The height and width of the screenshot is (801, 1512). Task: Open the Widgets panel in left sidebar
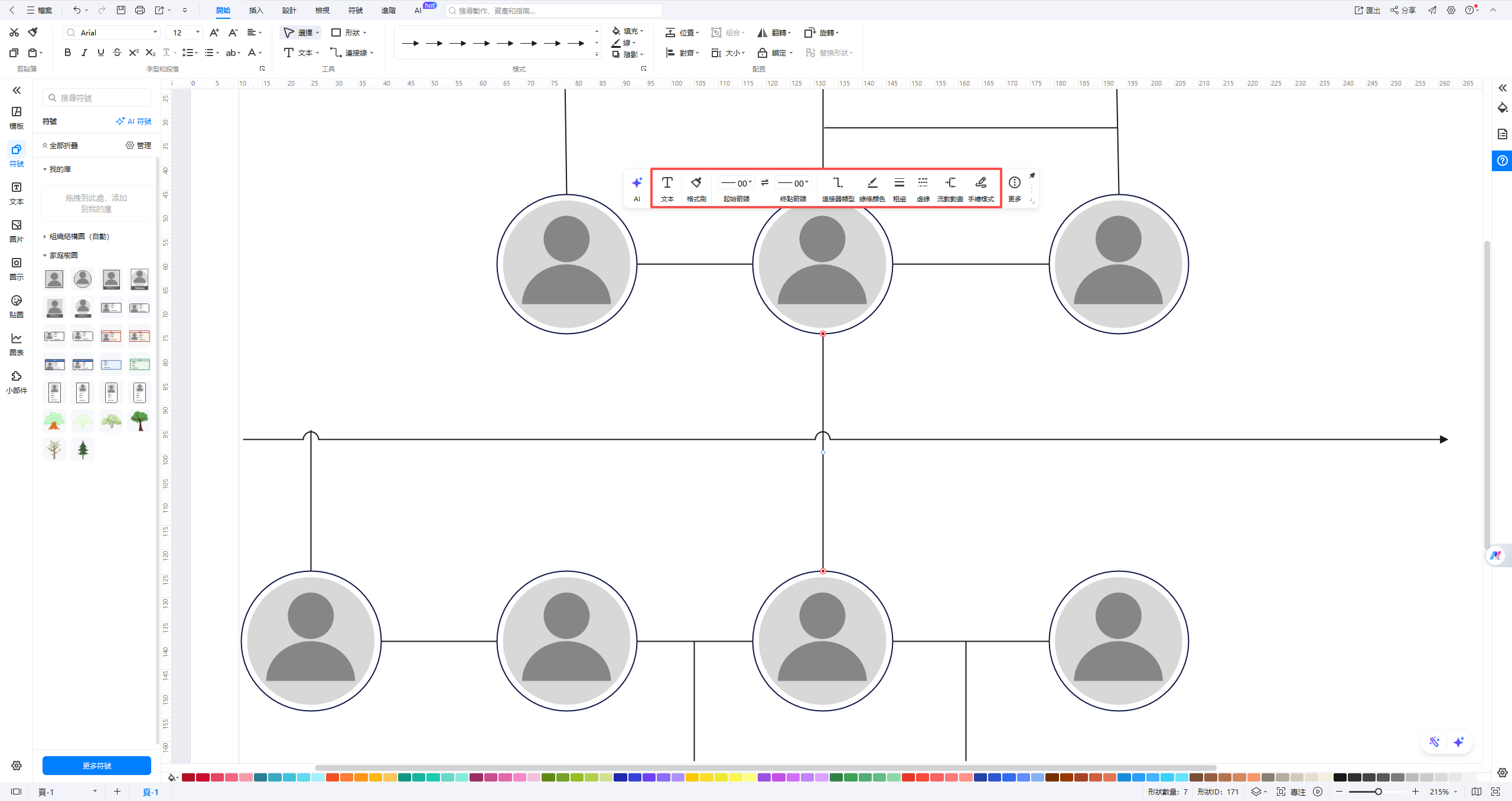[17, 381]
